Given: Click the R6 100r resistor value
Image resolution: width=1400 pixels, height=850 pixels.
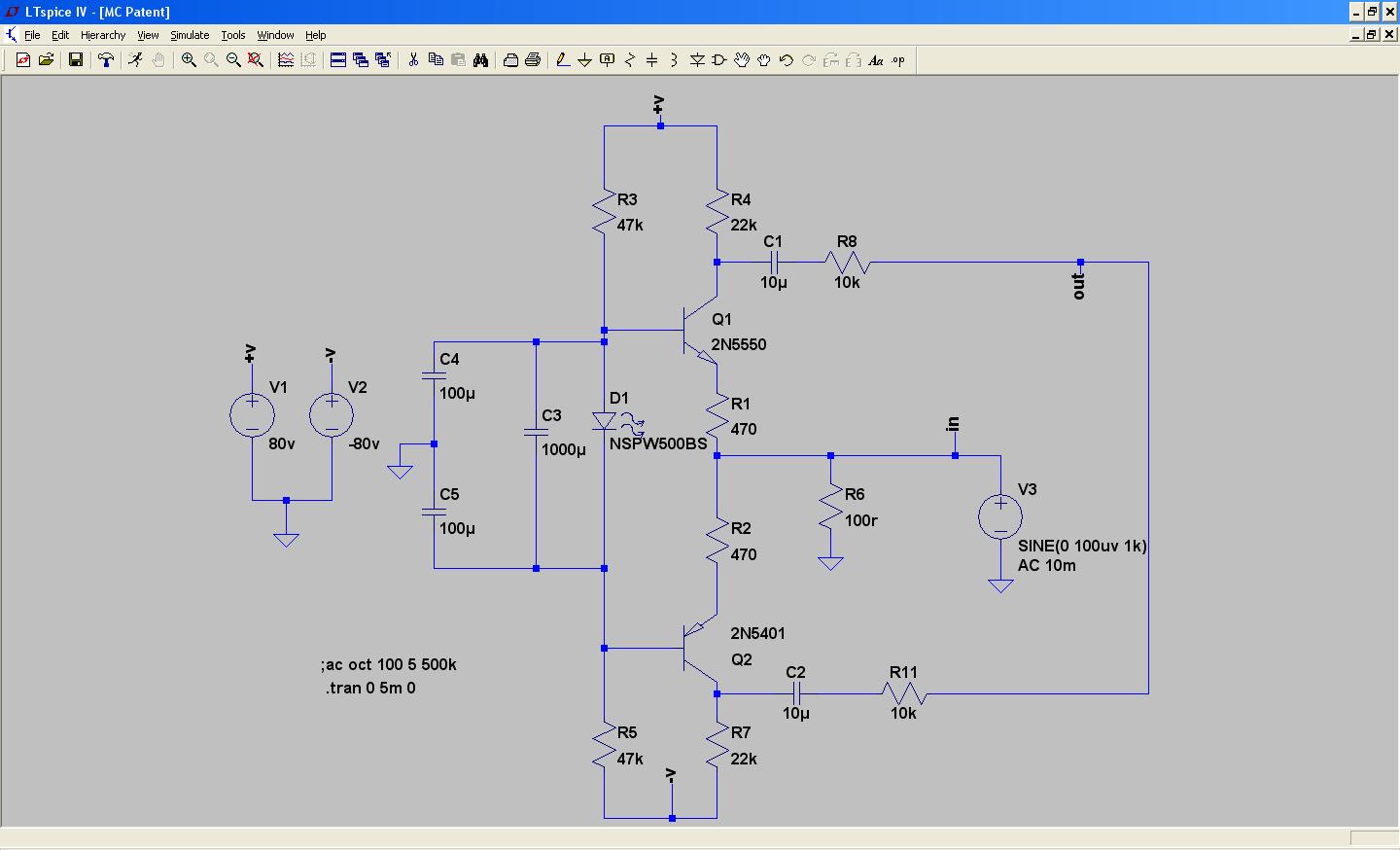Looking at the screenshot, I should 861,520.
